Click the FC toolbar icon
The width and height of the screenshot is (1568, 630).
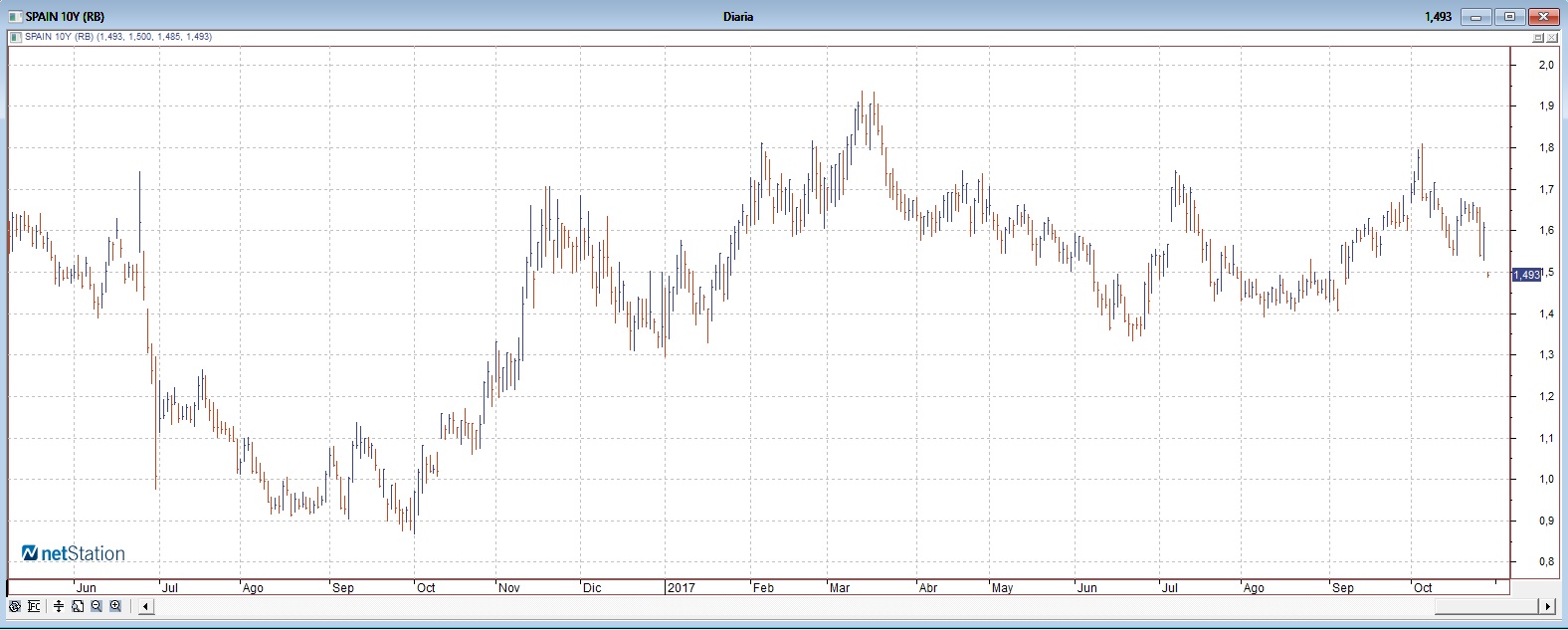point(35,606)
